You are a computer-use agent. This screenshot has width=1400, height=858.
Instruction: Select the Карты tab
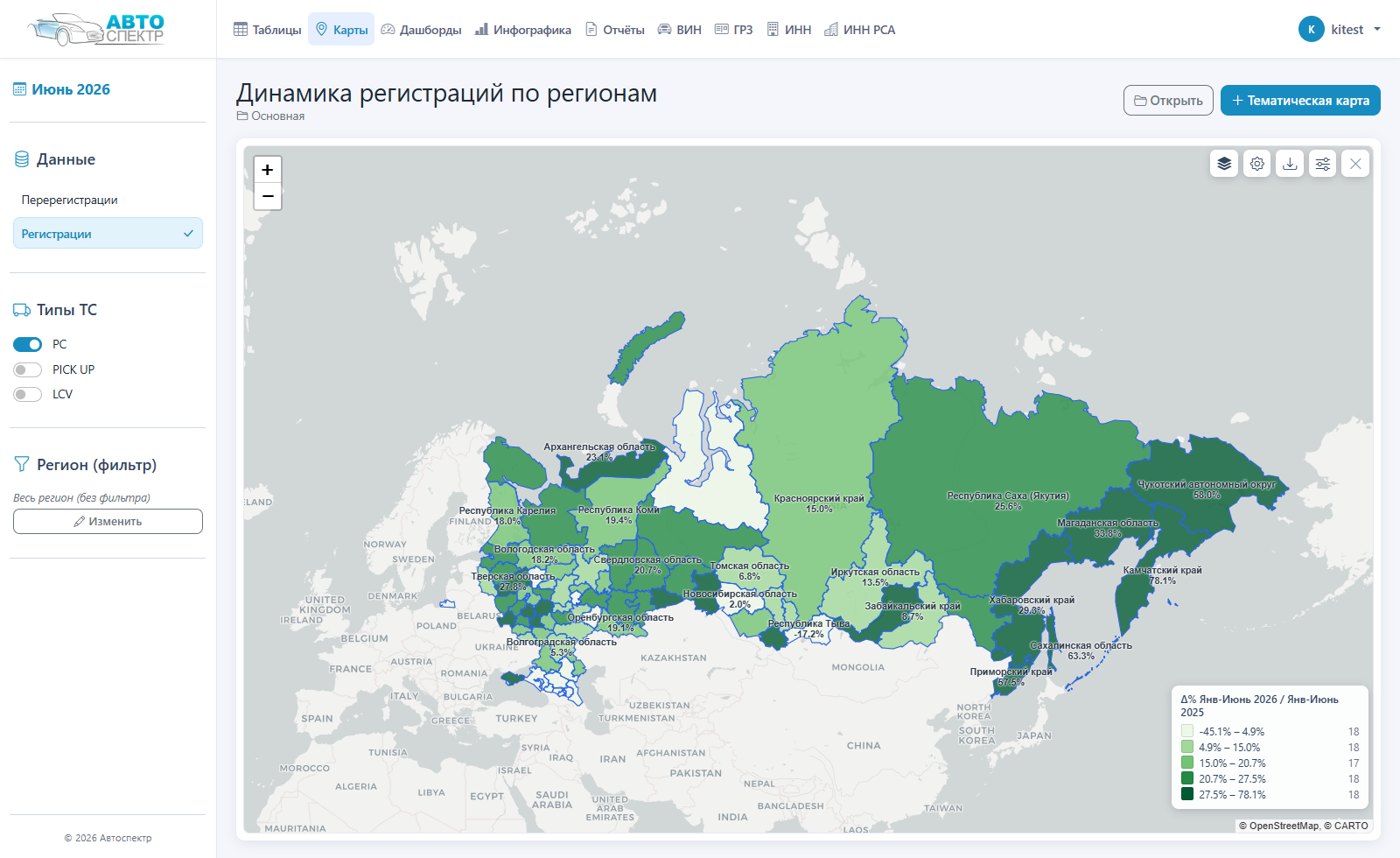[341, 29]
